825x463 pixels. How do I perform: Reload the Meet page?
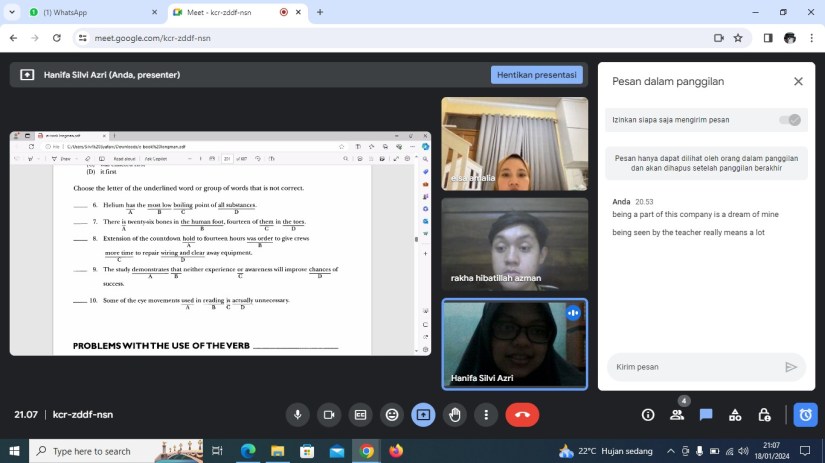pyautogui.click(x=57, y=38)
